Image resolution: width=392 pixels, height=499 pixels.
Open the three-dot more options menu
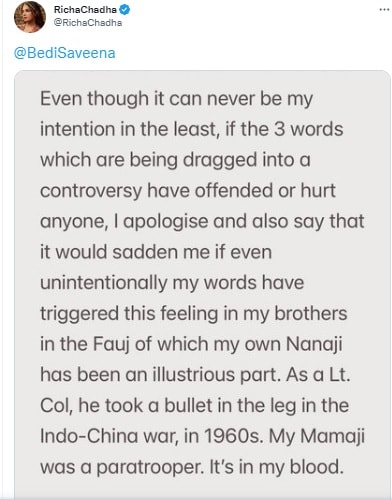tap(384, 9)
